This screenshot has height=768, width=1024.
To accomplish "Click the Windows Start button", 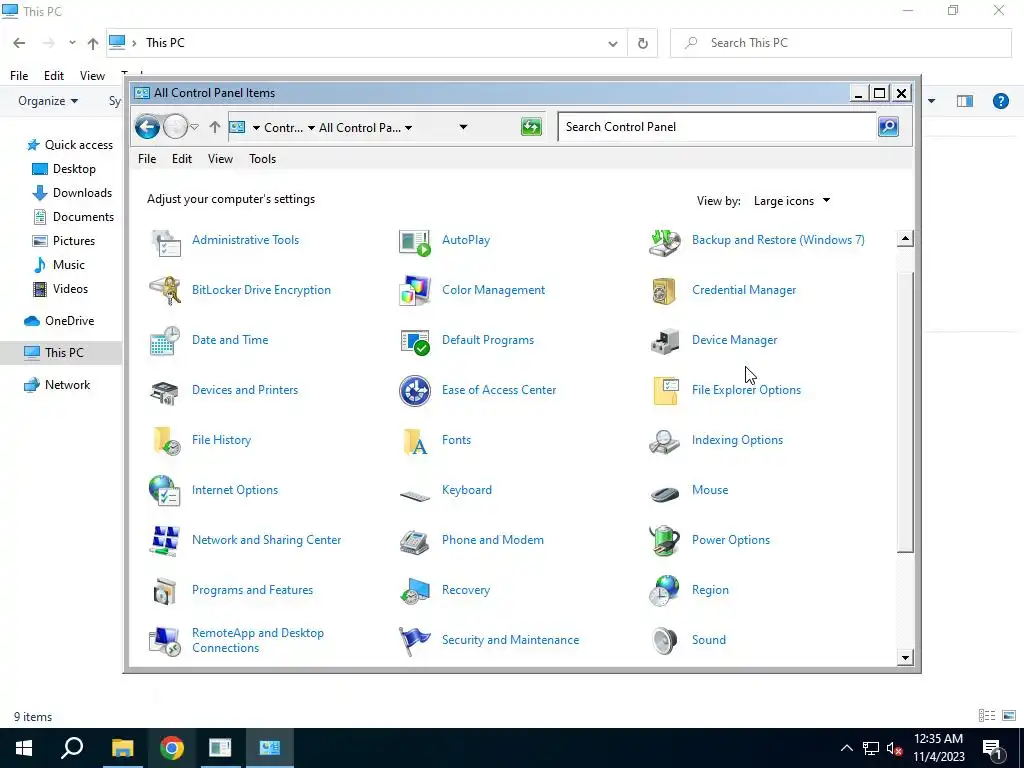I will pyautogui.click(x=24, y=748).
